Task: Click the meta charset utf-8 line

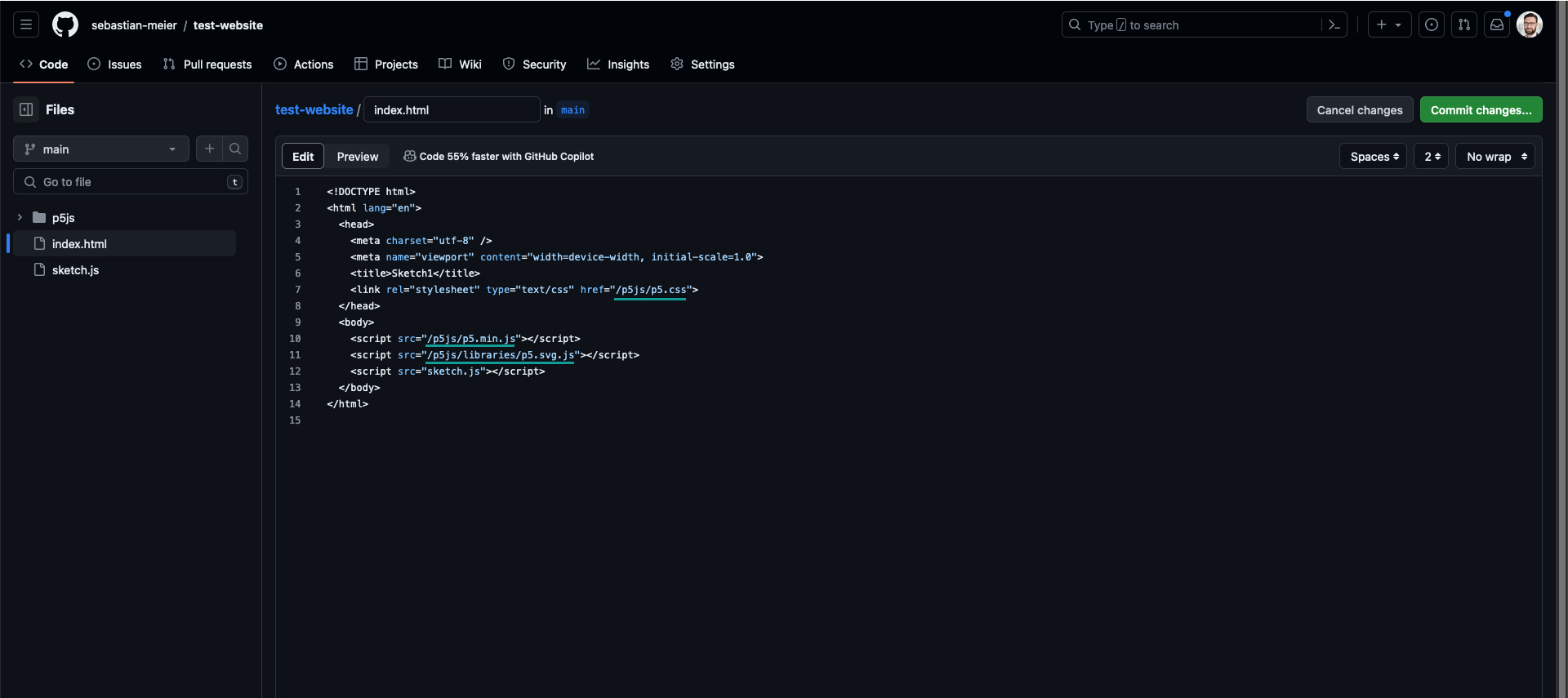Action: (x=421, y=241)
